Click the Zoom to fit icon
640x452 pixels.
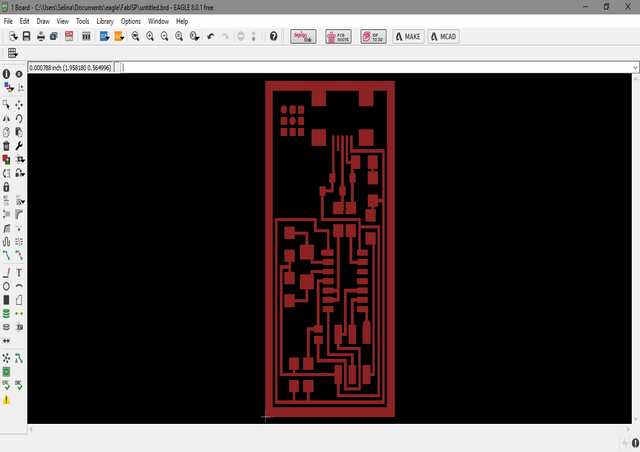pos(136,36)
